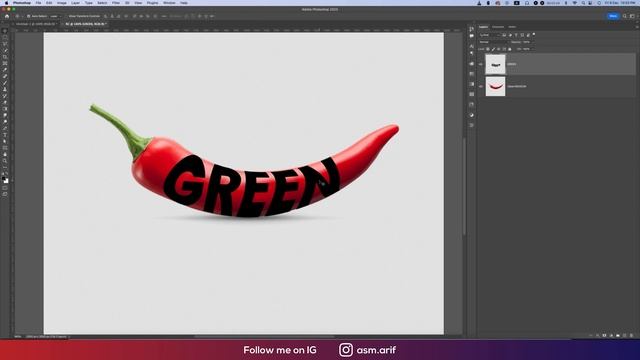Switch to the Channels tab
Viewport: 640px width, 360px height.
(x=498, y=27)
